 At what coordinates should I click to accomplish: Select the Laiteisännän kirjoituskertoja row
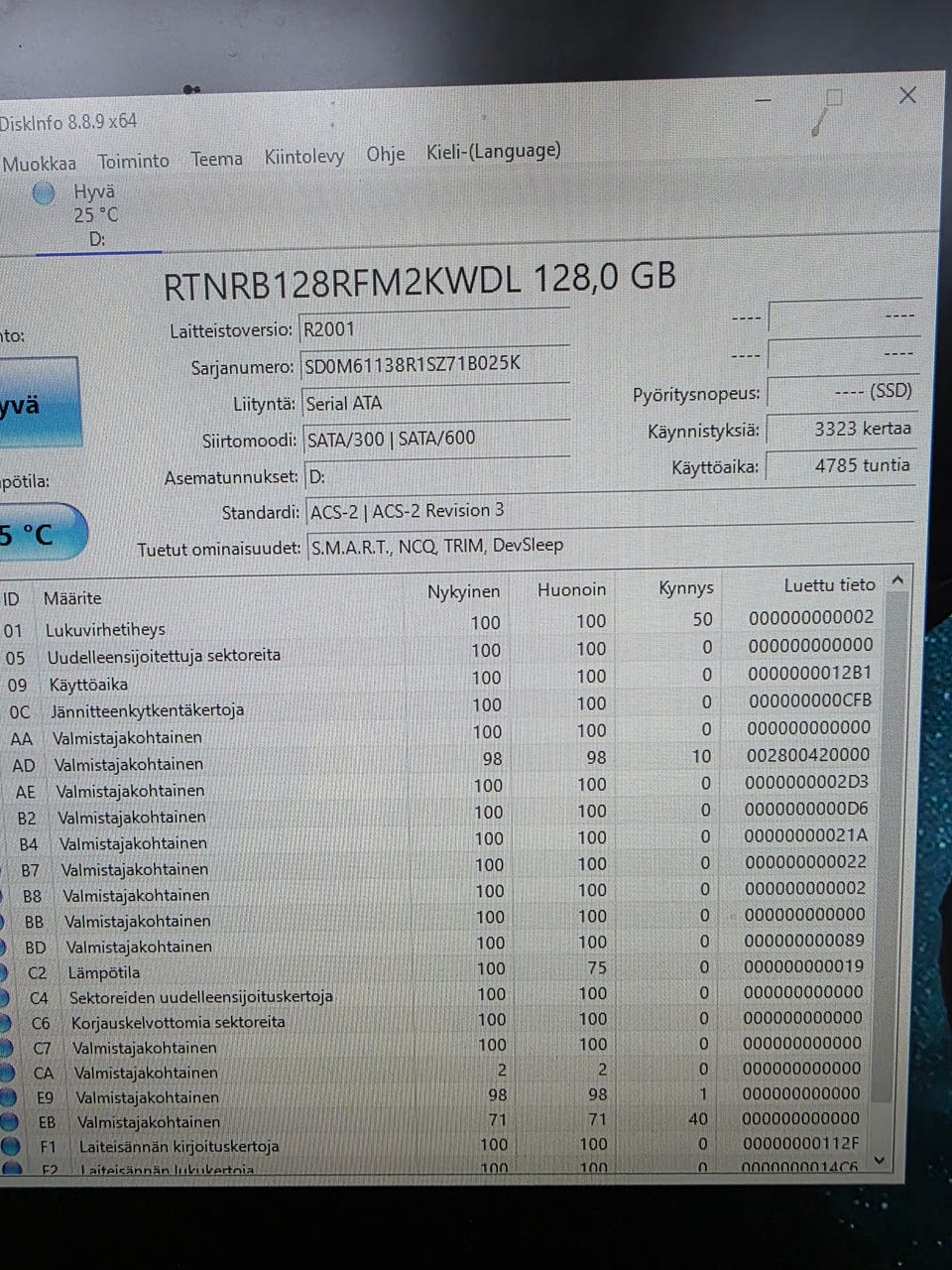pos(436,1145)
